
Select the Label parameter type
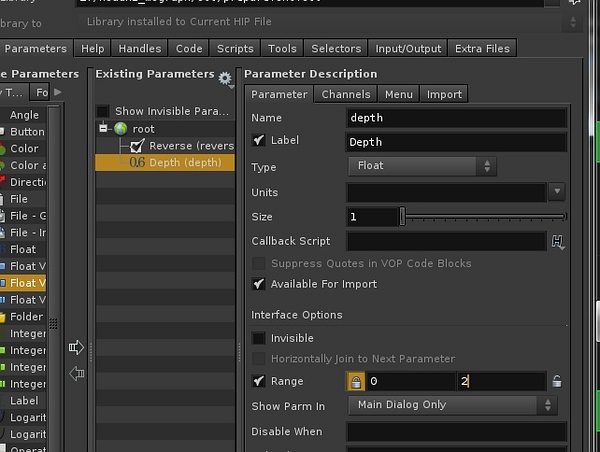click(x=23, y=401)
